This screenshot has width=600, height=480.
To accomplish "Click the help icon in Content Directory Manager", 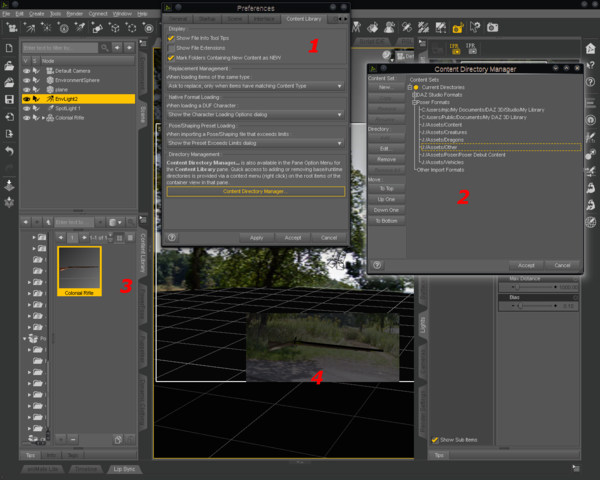I will click(376, 265).
